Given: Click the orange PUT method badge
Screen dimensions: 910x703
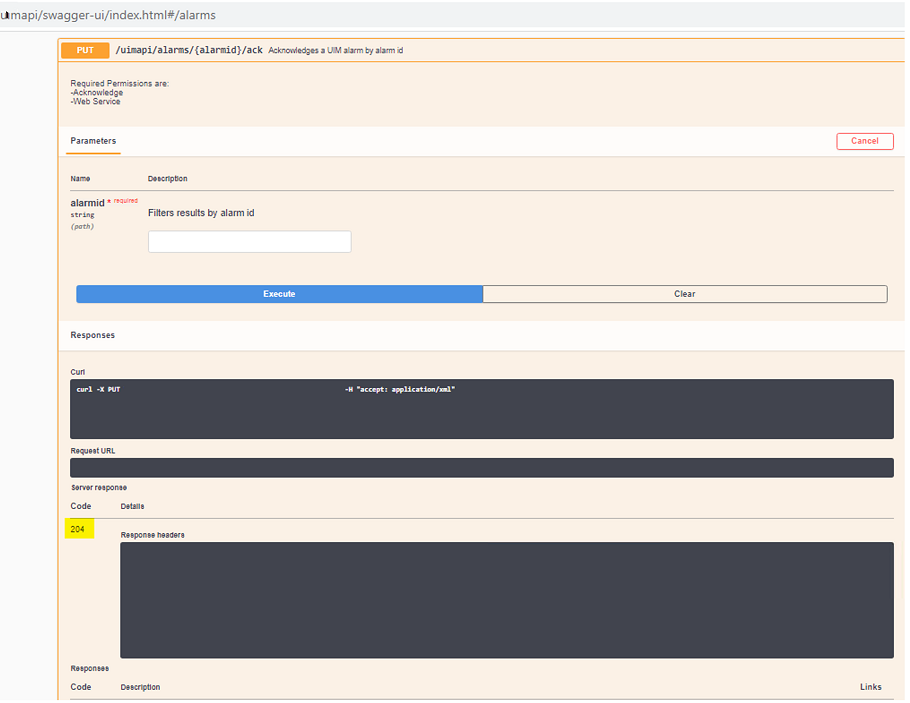Looking at the screenshot, I should tap(85, 50).
